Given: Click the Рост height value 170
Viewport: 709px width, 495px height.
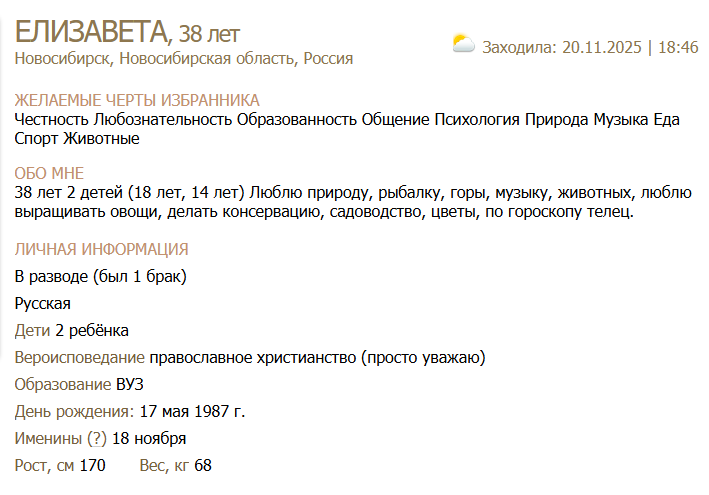Looking at the screenshot, I should click(92, 465).
